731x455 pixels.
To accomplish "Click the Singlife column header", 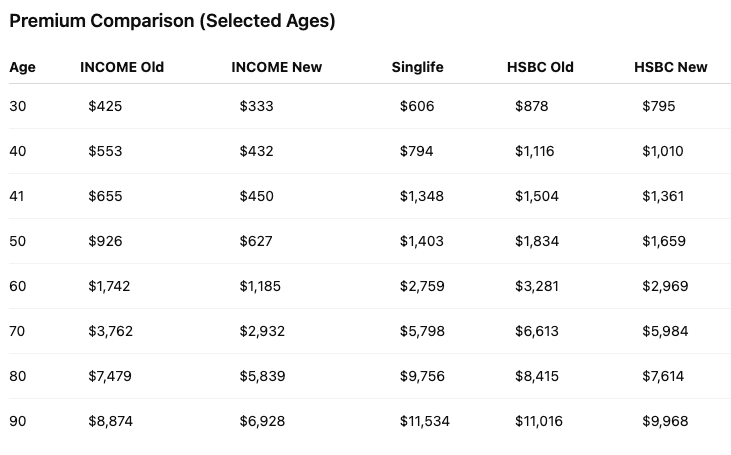I will [417, 67].
